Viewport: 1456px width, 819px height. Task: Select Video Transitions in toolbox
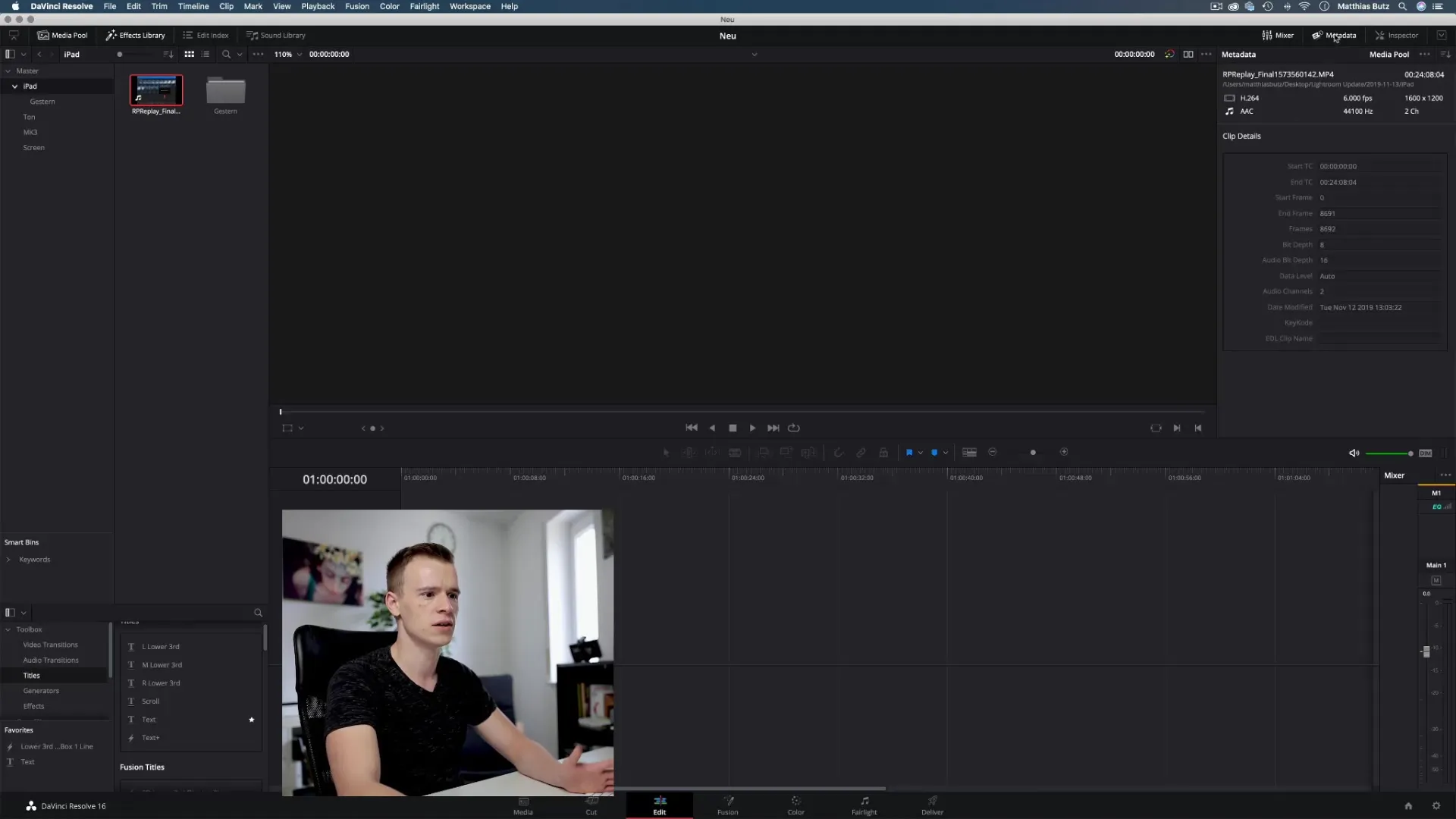point(50,645)
